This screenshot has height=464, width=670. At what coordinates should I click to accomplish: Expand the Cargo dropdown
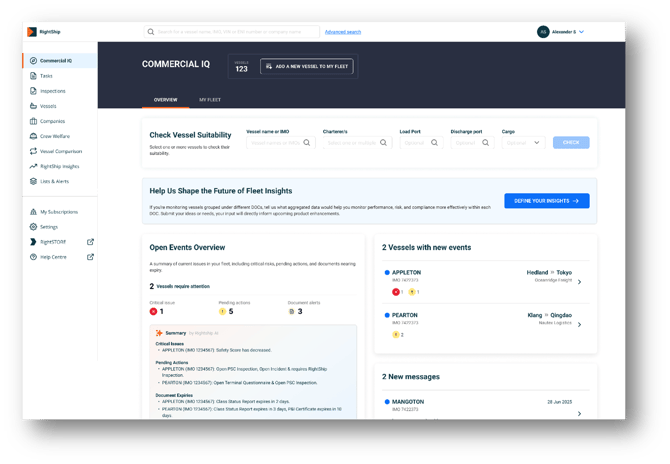tap(524, 143)
